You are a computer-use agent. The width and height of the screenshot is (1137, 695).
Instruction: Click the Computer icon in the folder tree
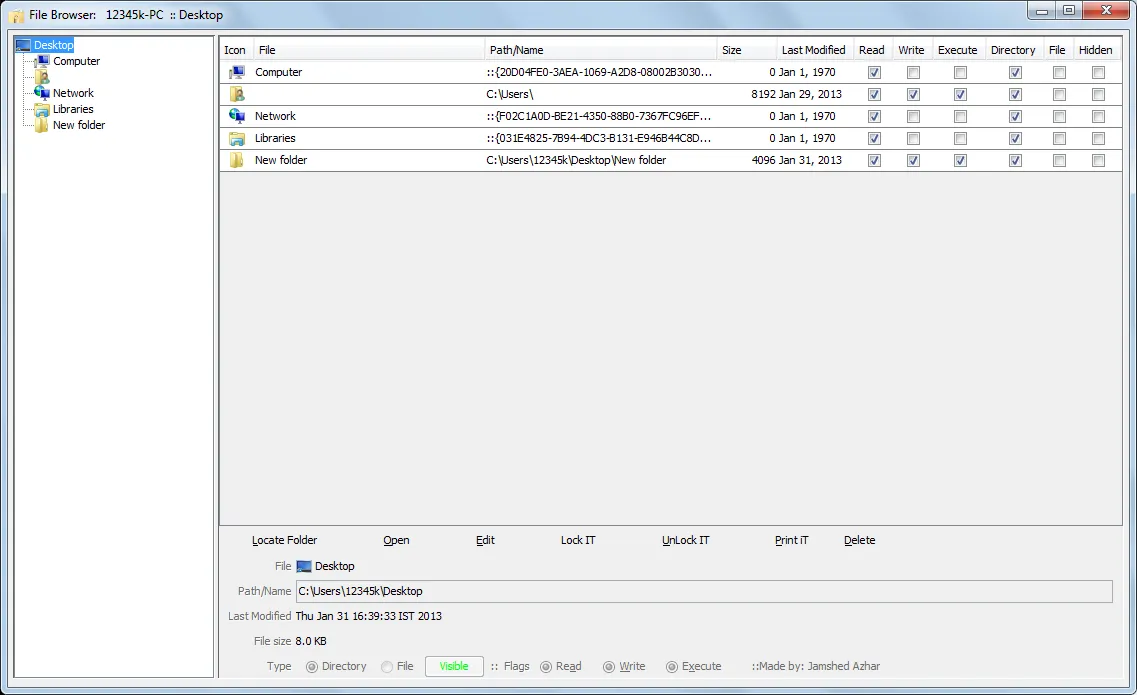(x=42, y=61)
